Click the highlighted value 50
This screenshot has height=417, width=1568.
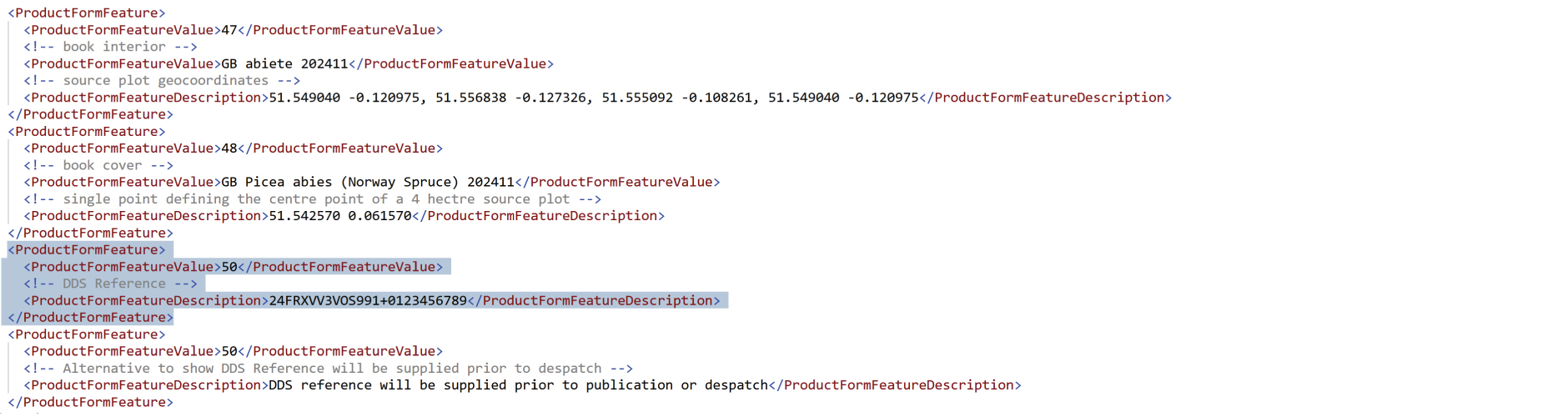229,267
